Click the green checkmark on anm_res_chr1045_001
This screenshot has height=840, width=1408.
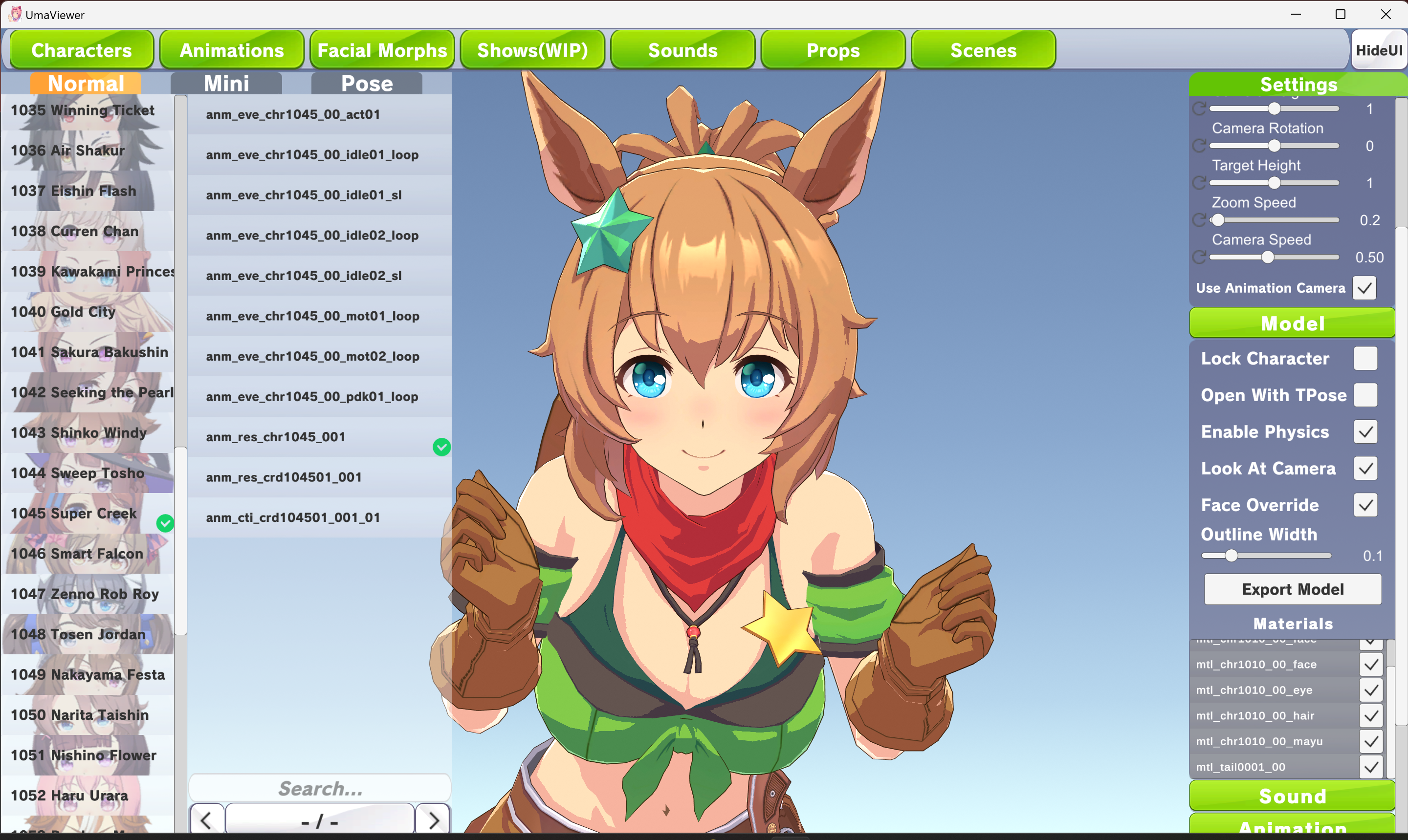click(441, 447)
